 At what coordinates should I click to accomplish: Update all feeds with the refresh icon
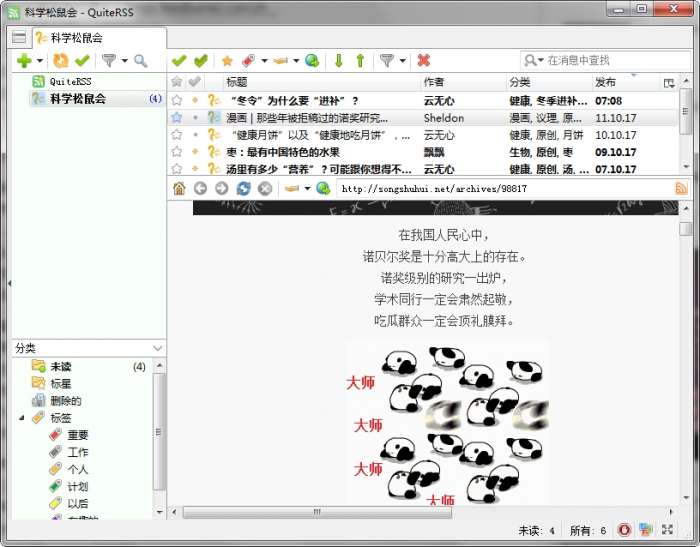click(61, 61)
